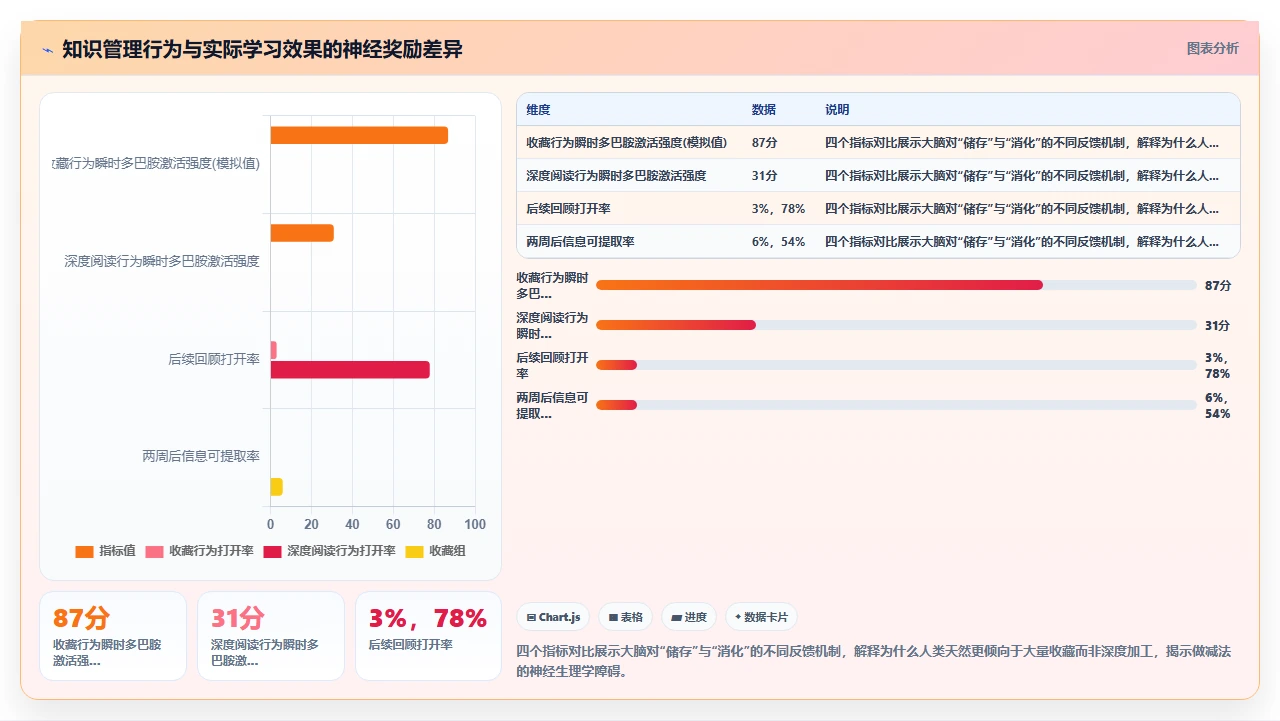
Task: Toggle the 指标值 legend entry
Action: click(x=106, y=551)
